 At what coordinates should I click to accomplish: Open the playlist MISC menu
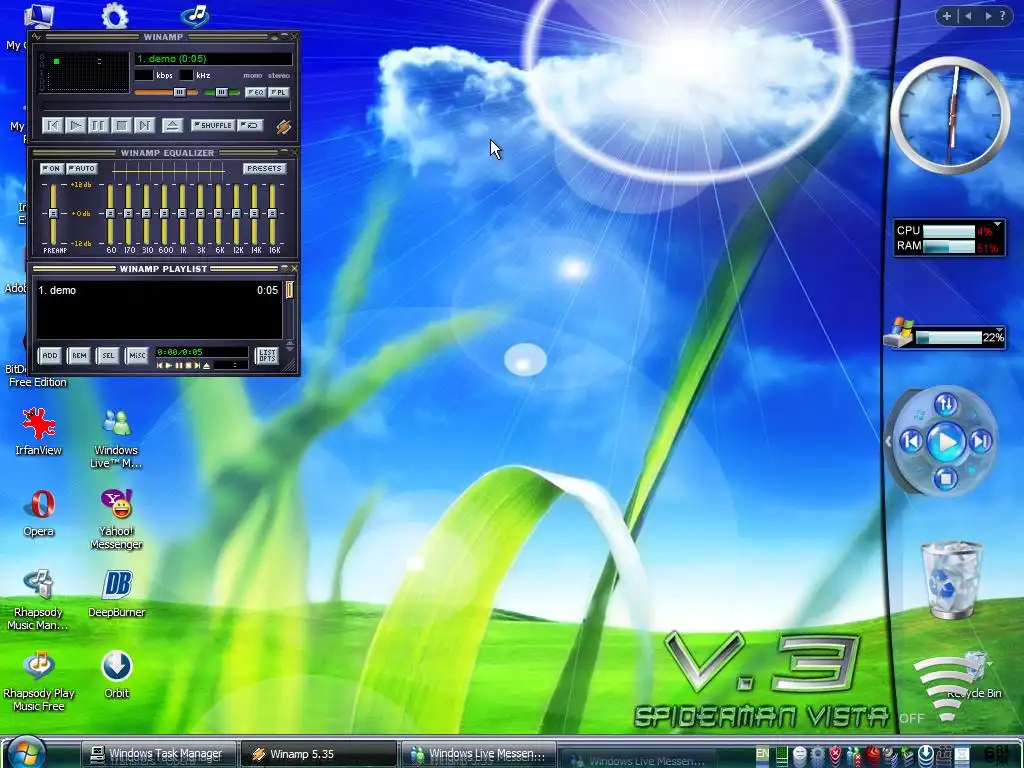coord(136,355)
